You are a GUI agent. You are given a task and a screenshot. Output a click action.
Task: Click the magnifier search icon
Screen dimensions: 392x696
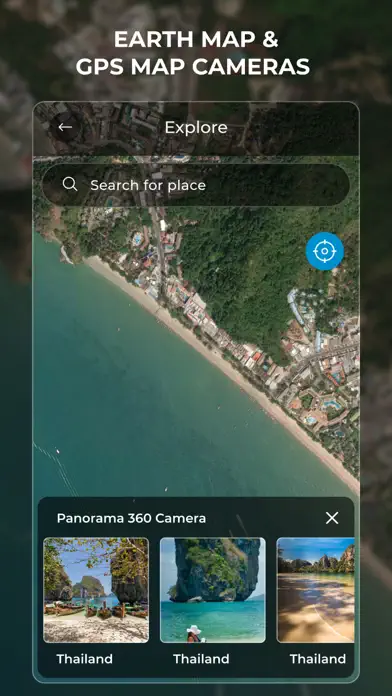70,184
